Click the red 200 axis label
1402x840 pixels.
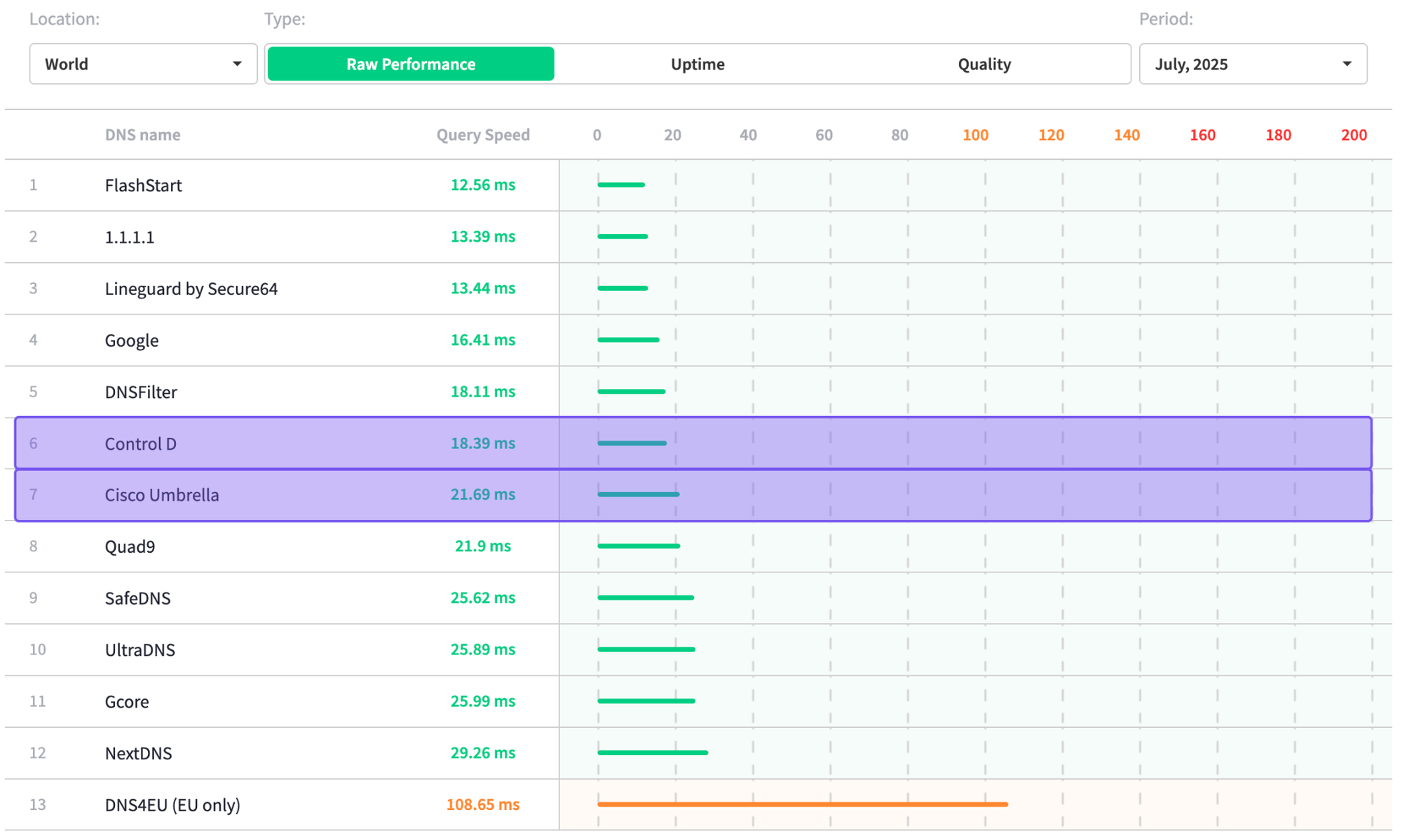(1354, 135)
